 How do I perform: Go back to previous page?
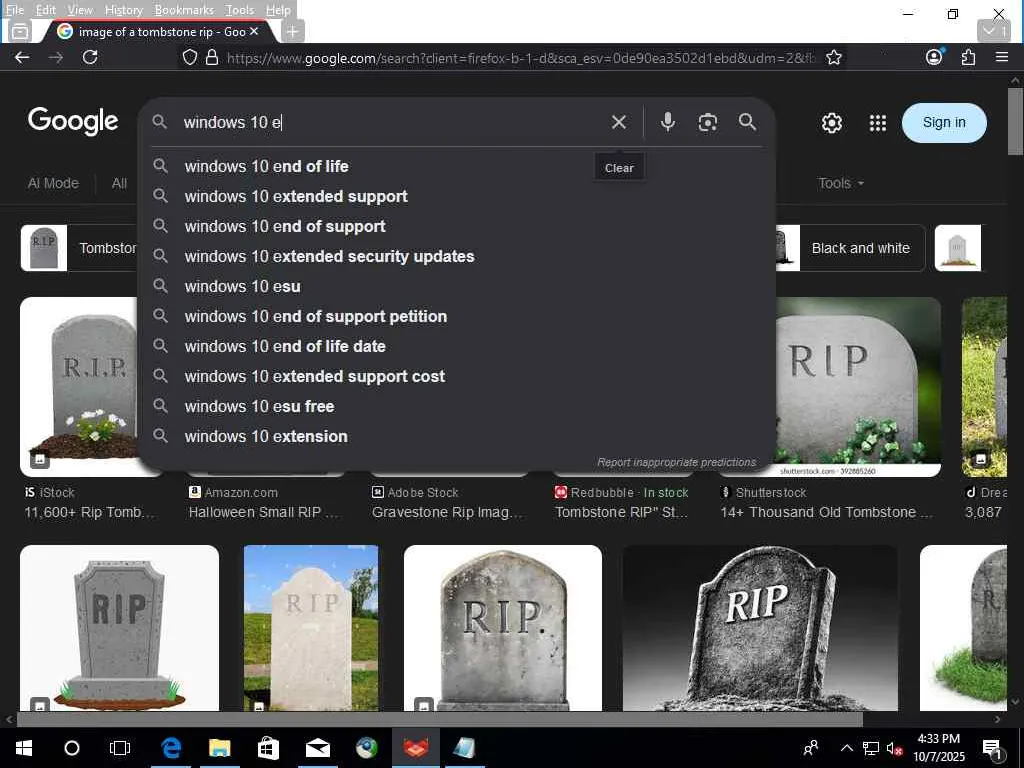coord(22,57)
